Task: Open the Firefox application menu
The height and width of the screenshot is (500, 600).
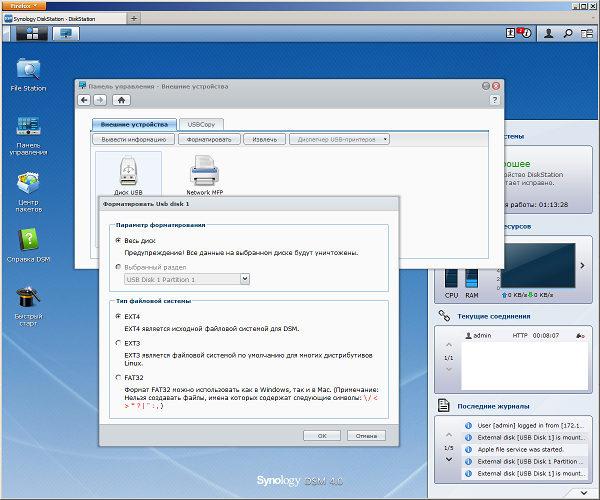Action: (24, 6)
